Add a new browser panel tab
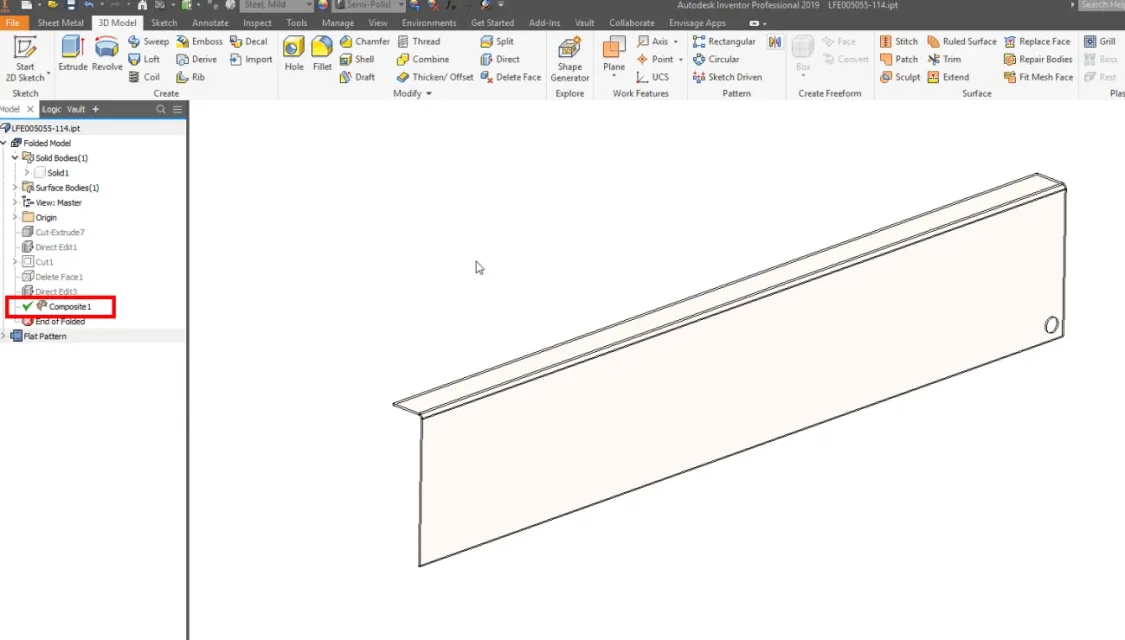Screen dimensions: 1125x640 pyautogui.click(x=95, y=109)
